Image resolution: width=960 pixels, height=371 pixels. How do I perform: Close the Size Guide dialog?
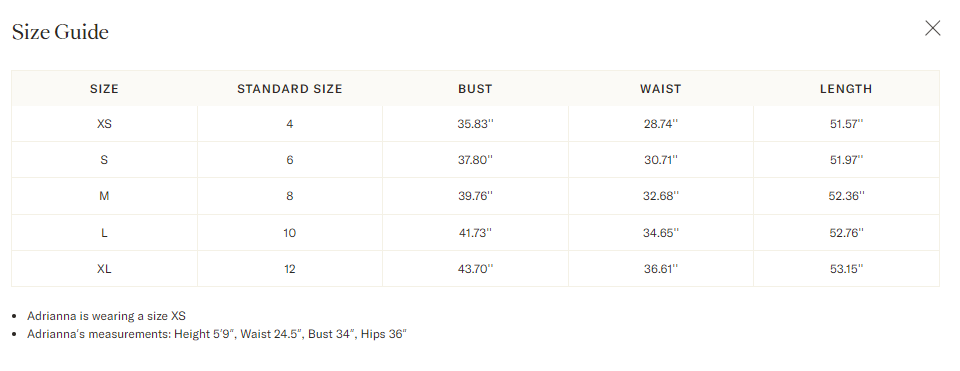(932, 28)
